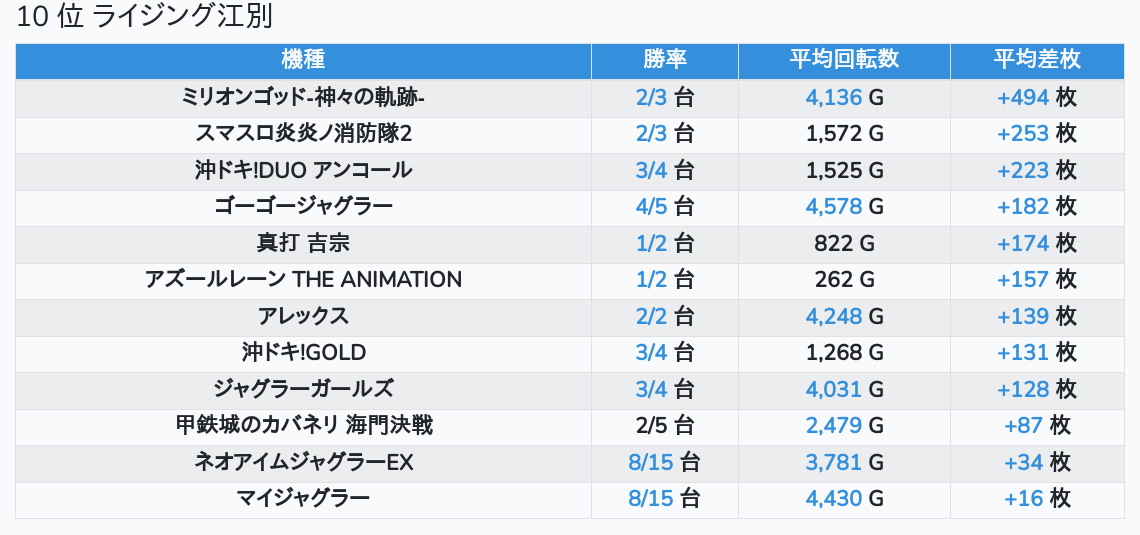Open 沖ドキ!DUO アンコール entry
This screenshot has width=1140, height=535.
tap(303, 170)
